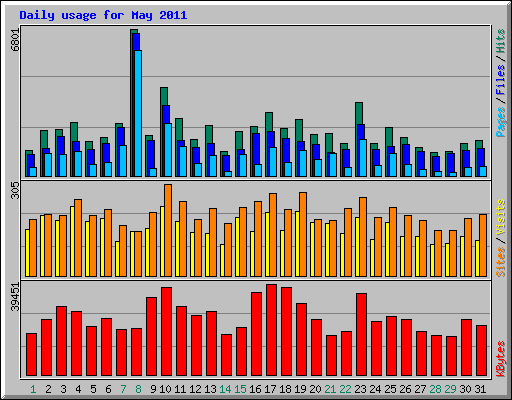The width and height of the screenshot is (512, 400).
Task: Click the red KBytes bar for day 10
Action: click(166, 332)
